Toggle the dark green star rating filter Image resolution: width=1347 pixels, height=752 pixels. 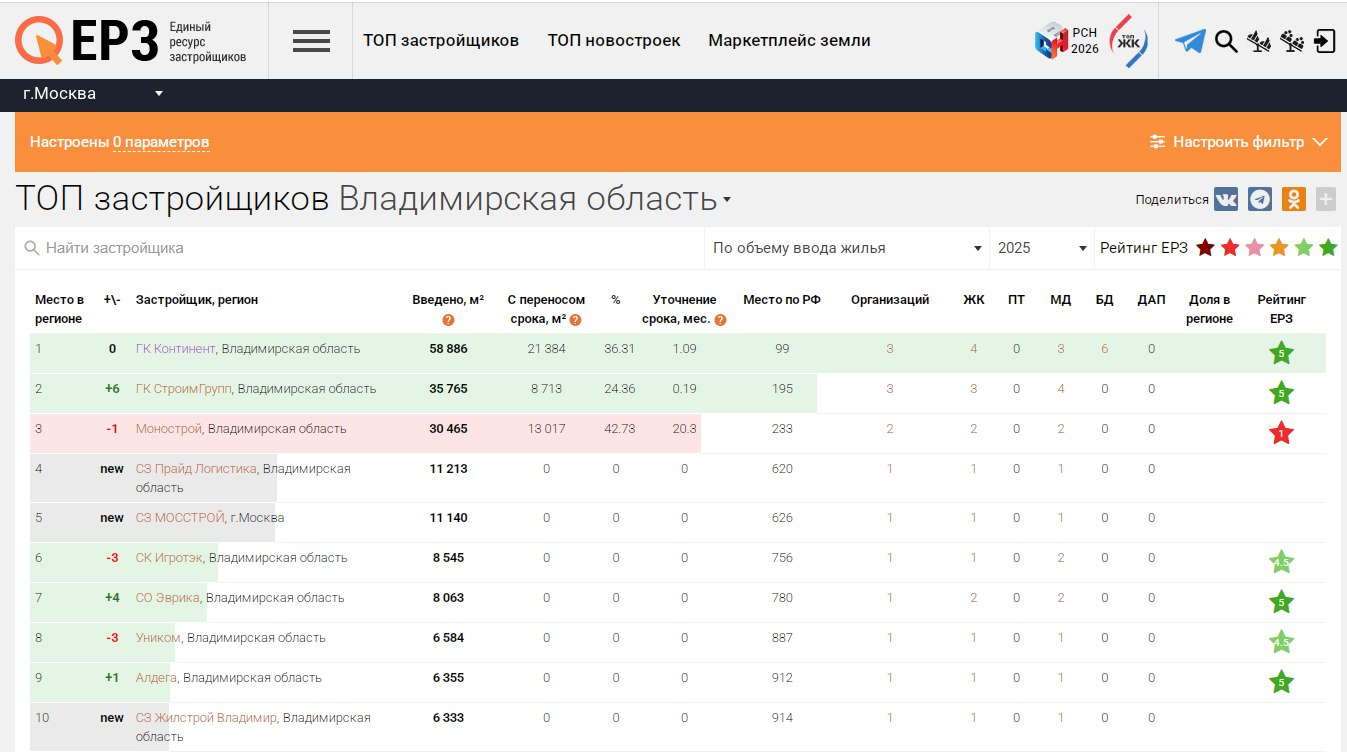tap(1328, 248)
